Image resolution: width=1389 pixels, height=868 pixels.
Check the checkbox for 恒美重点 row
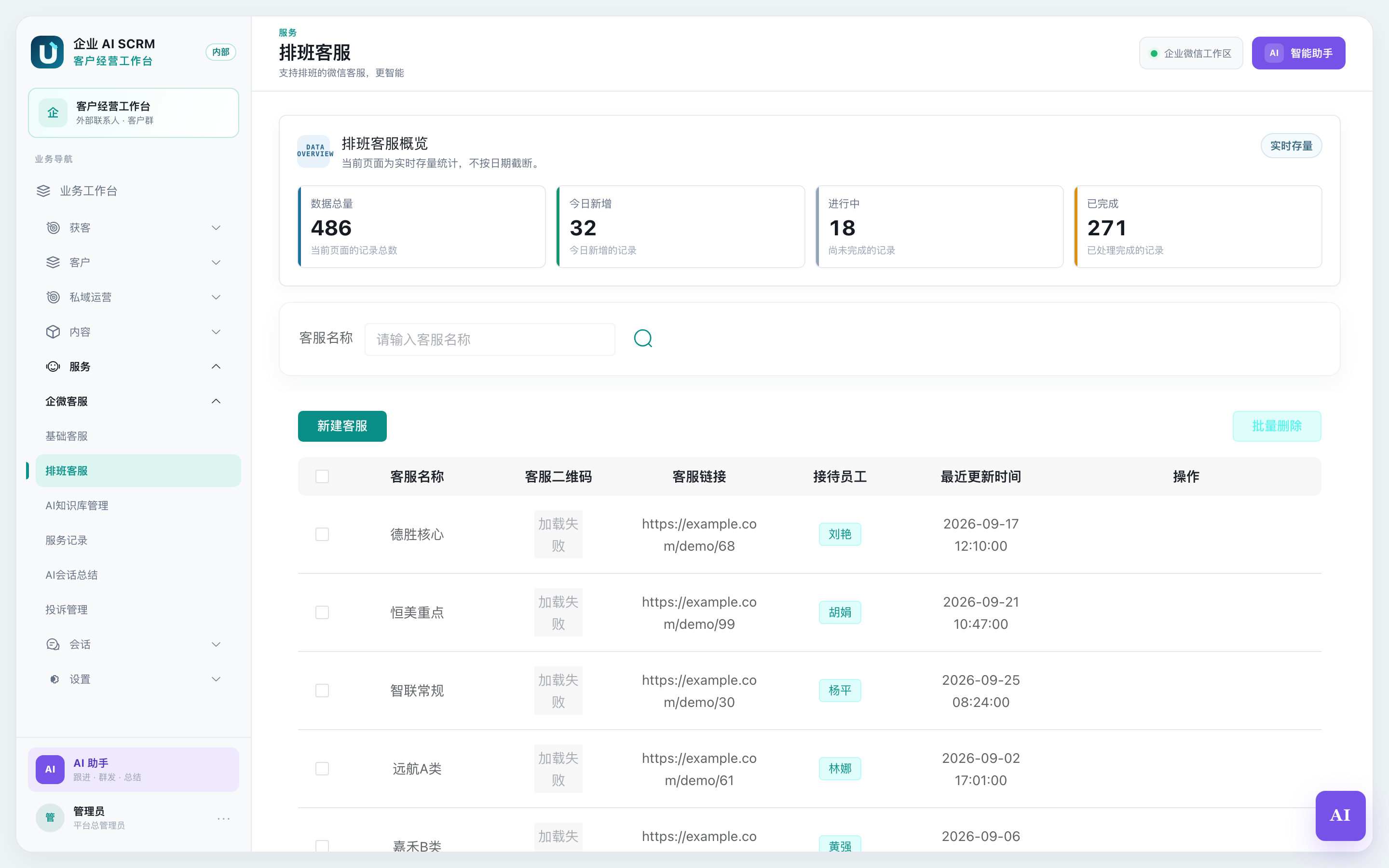click(322, 612)
